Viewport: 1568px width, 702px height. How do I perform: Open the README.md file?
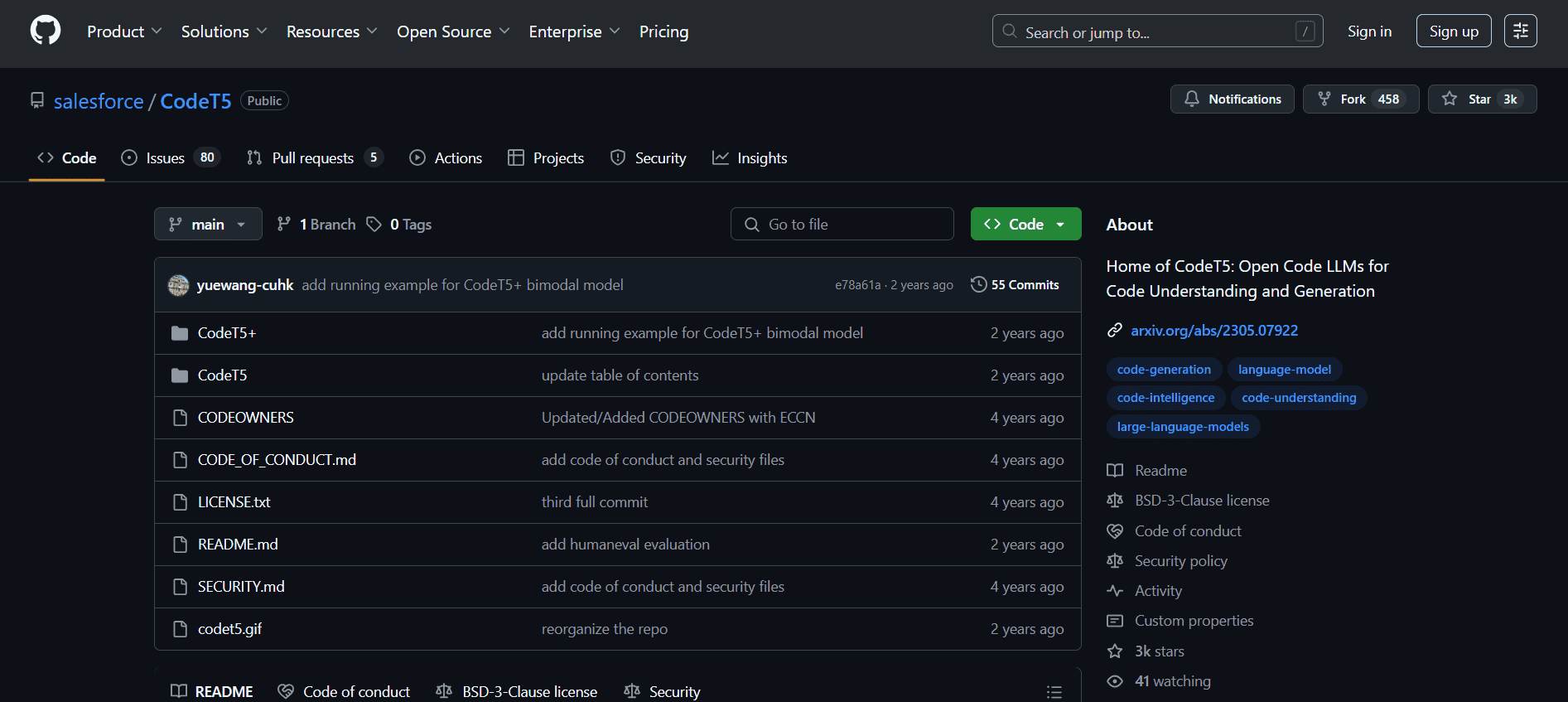(x=238, y=545)
